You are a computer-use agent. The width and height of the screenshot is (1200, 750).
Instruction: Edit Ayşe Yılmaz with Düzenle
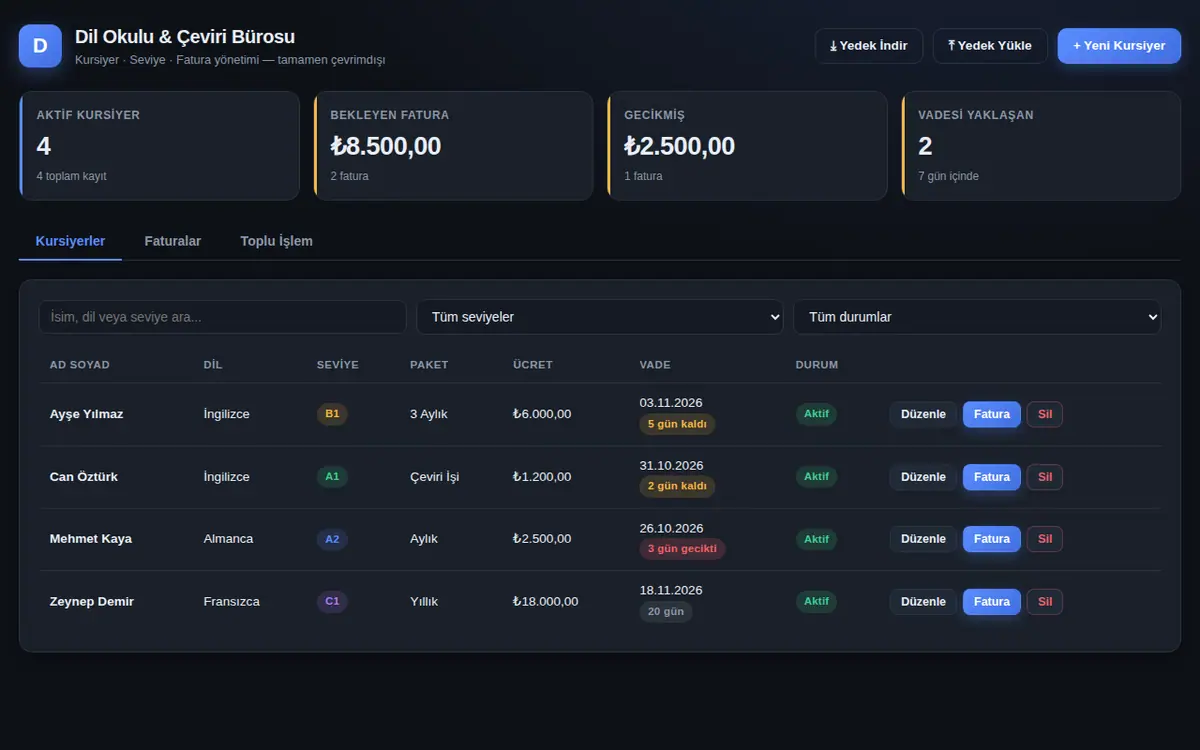click(x=923, y=414)
